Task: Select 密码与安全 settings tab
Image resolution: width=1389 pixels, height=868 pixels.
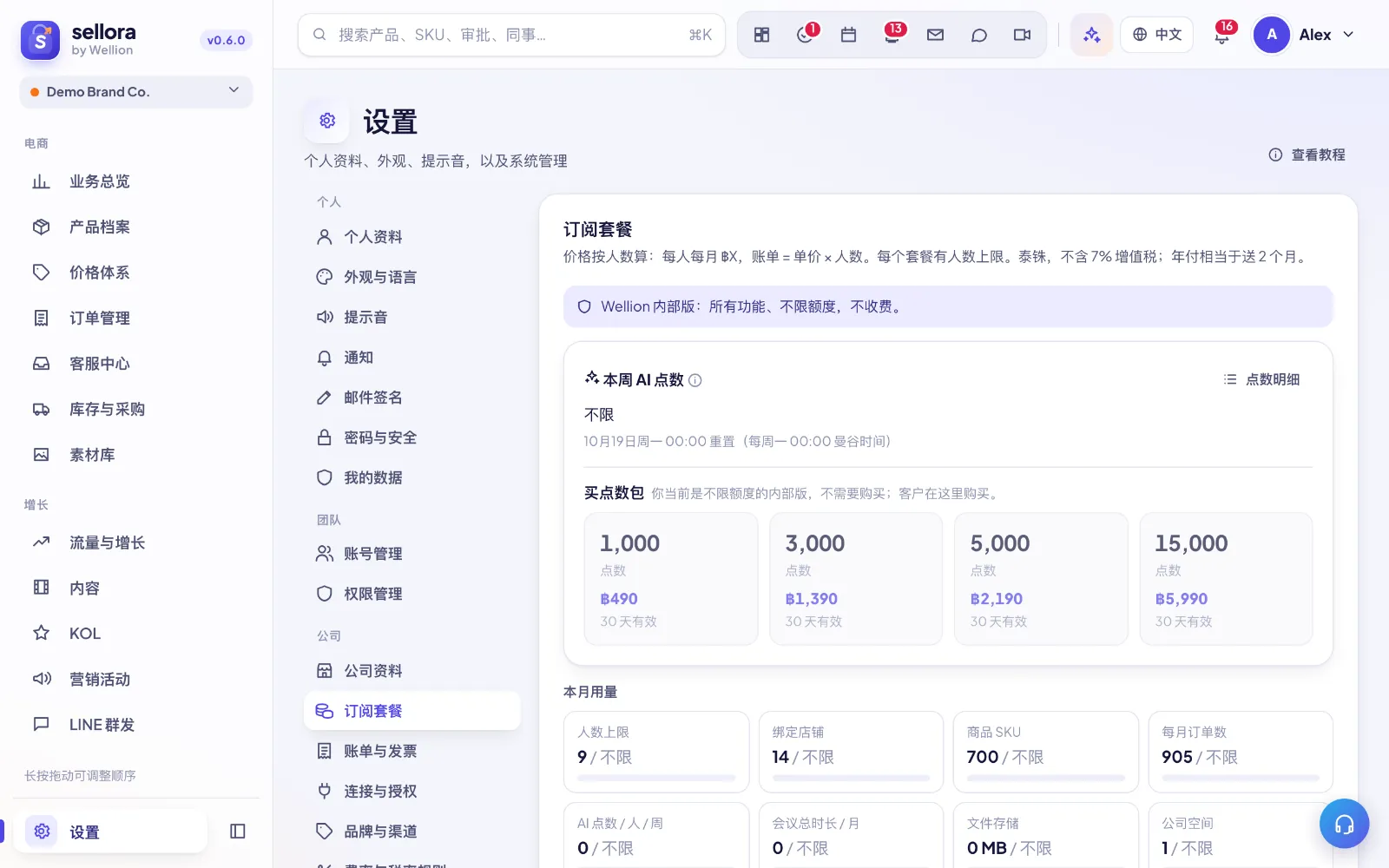Action: coord(412,437)
